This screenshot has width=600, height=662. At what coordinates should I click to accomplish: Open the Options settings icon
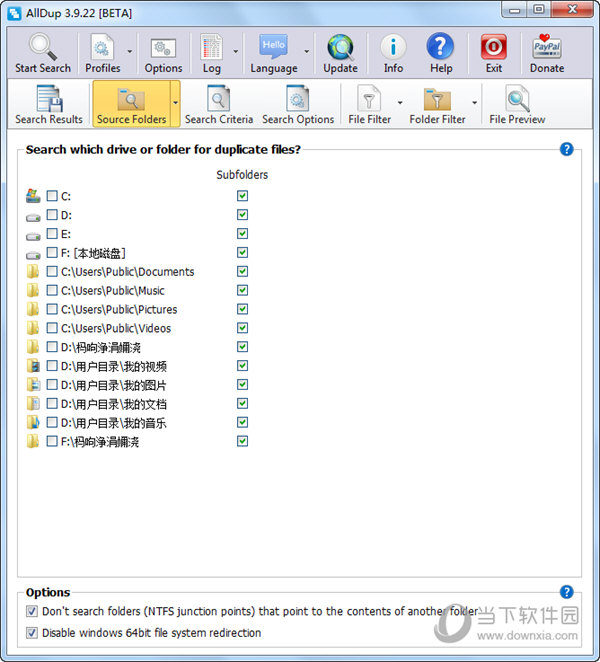(163, 53)
